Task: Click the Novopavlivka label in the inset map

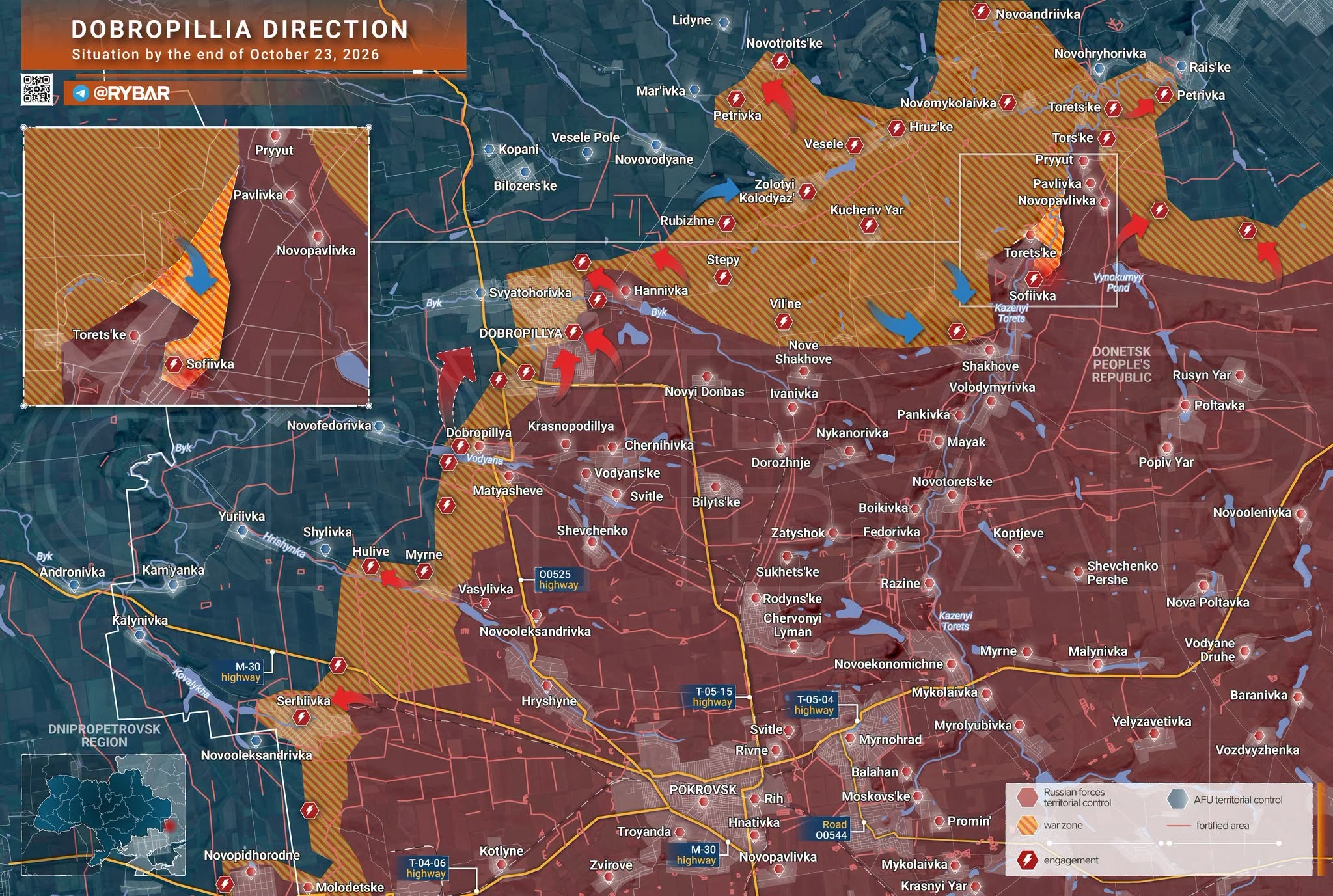Action: (316, 251)
